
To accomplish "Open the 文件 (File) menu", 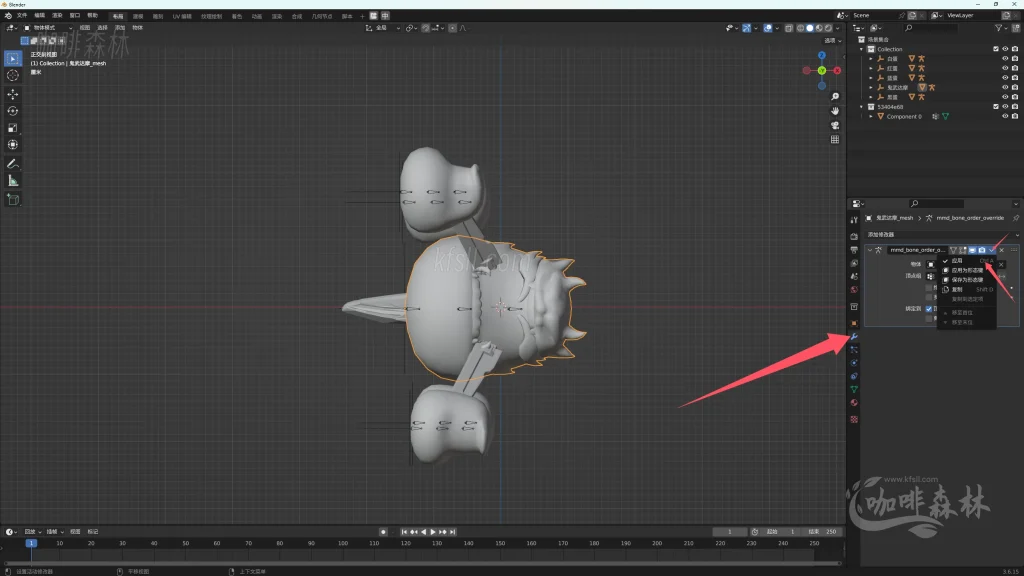I will click(22, 16).
